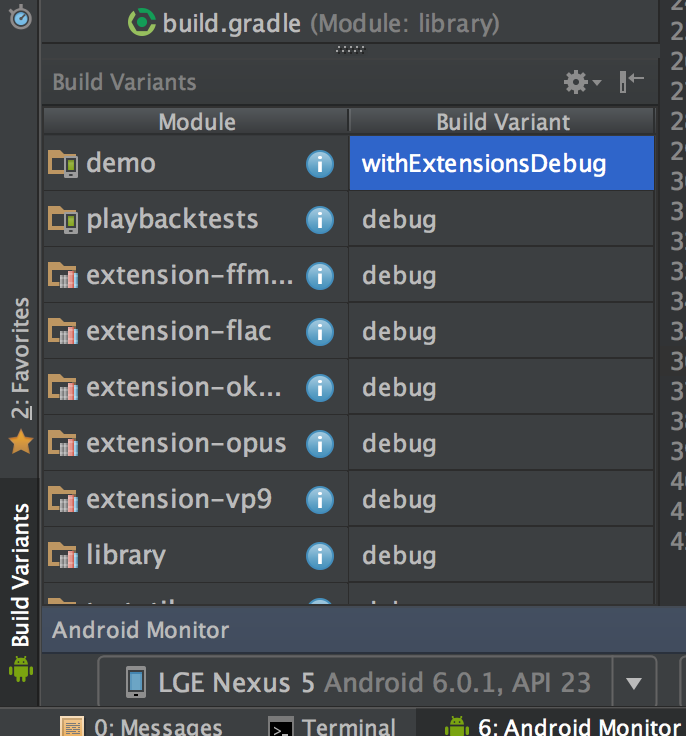The image size is (686, 736).
Task: Click the playbacktests module folder icon
Action: (63, 219)
